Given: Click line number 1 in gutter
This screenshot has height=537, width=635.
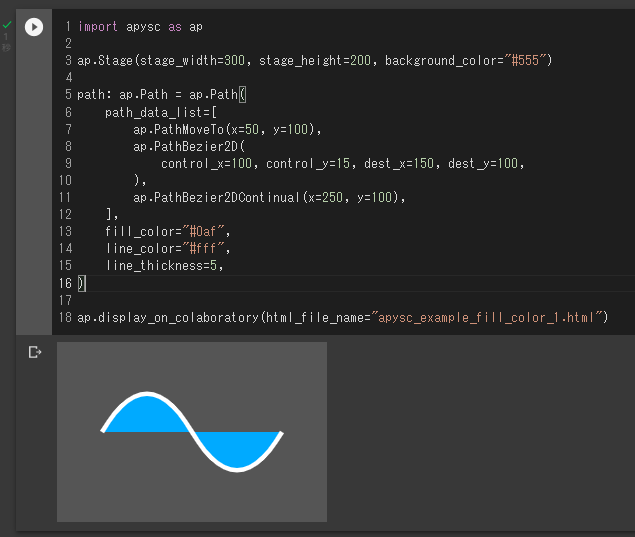Looking at the screenshot, I should click(x=68, y=27).
